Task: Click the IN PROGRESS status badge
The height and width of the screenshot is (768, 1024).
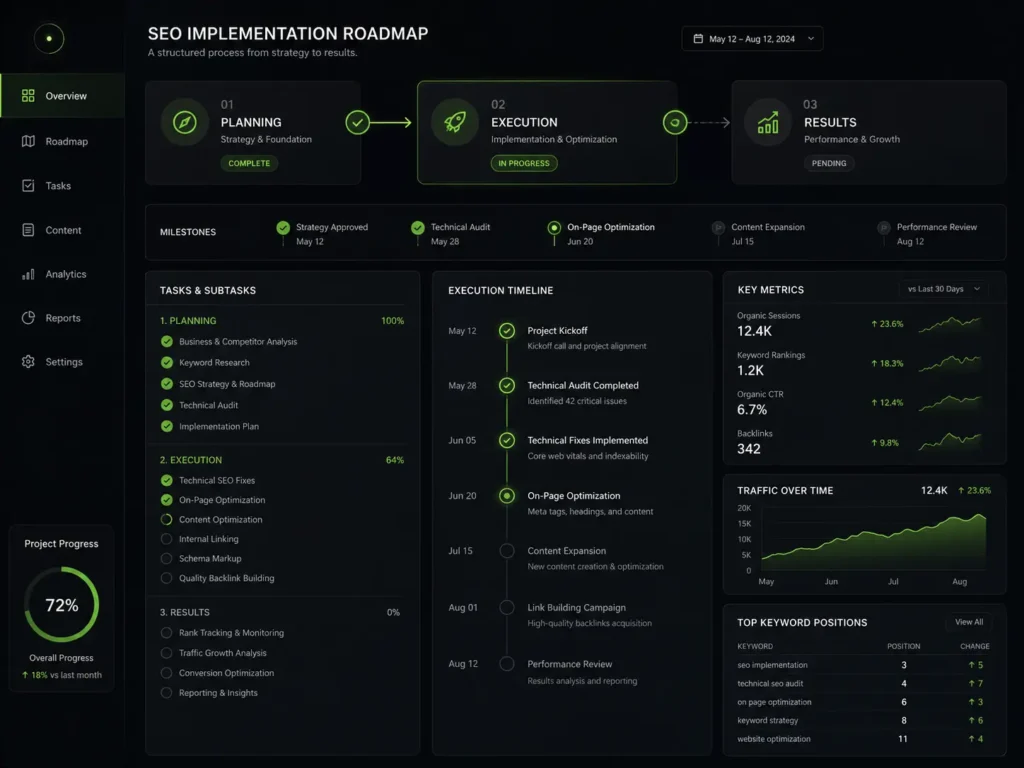Action: 524,163
